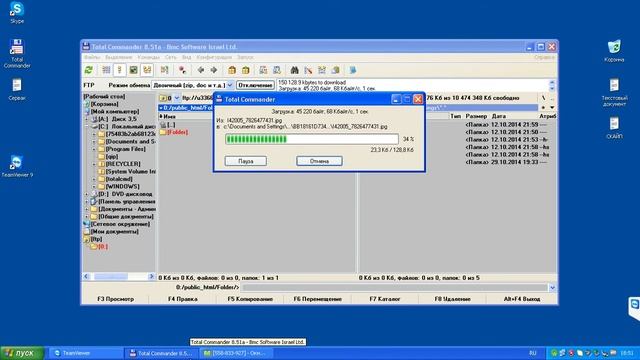This screenshot has width=640, height=360.
Task: Expand the [Program Files] folder node
Action: tap(94, 149)
